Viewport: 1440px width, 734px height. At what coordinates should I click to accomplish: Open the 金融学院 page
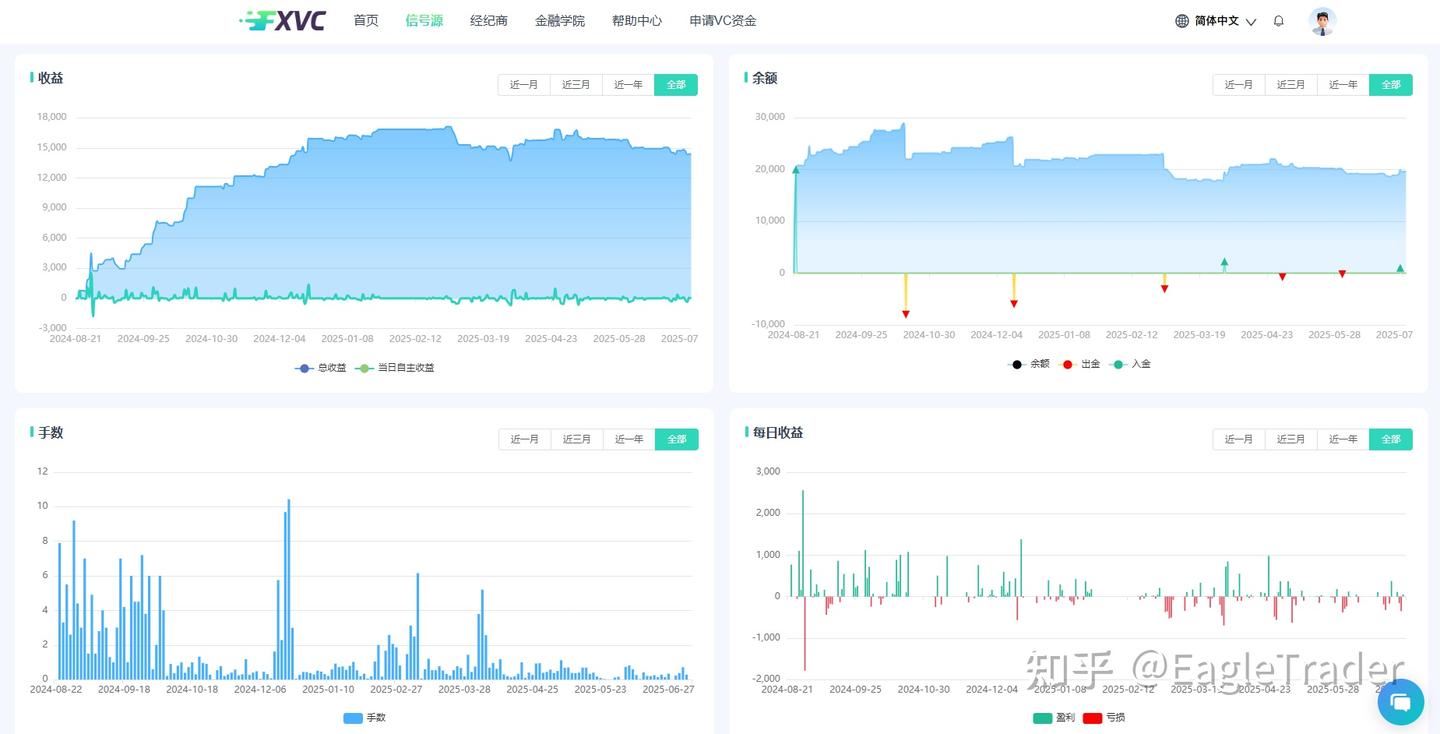tap(560, 20)
